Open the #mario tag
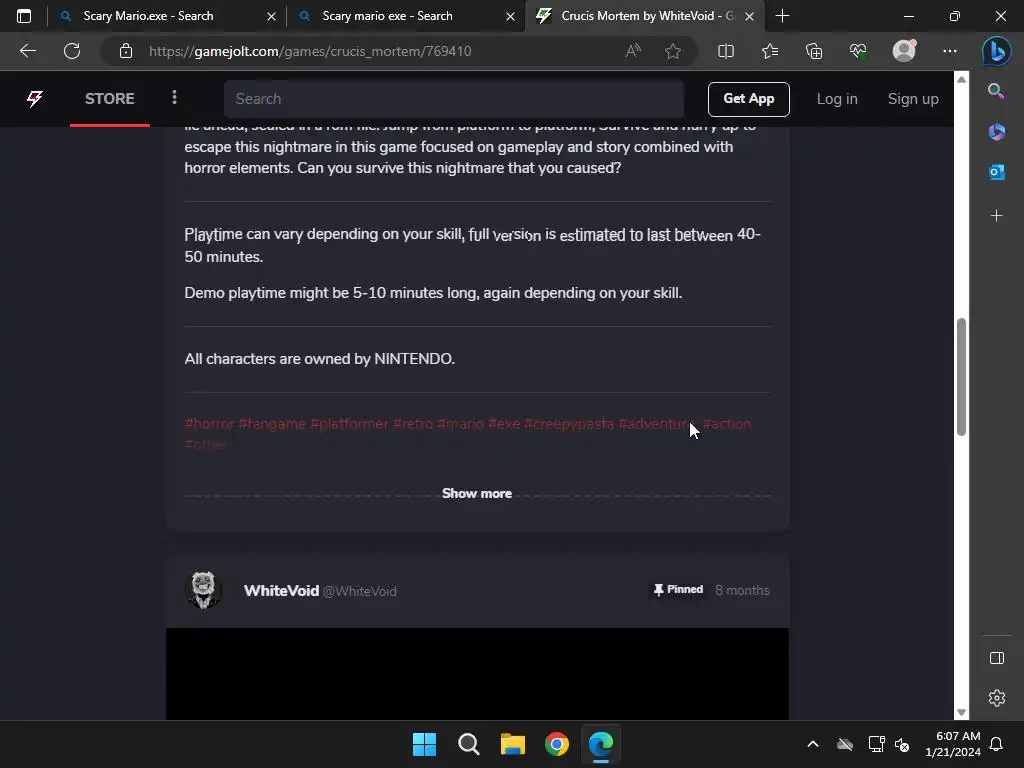 pos(460,424)
